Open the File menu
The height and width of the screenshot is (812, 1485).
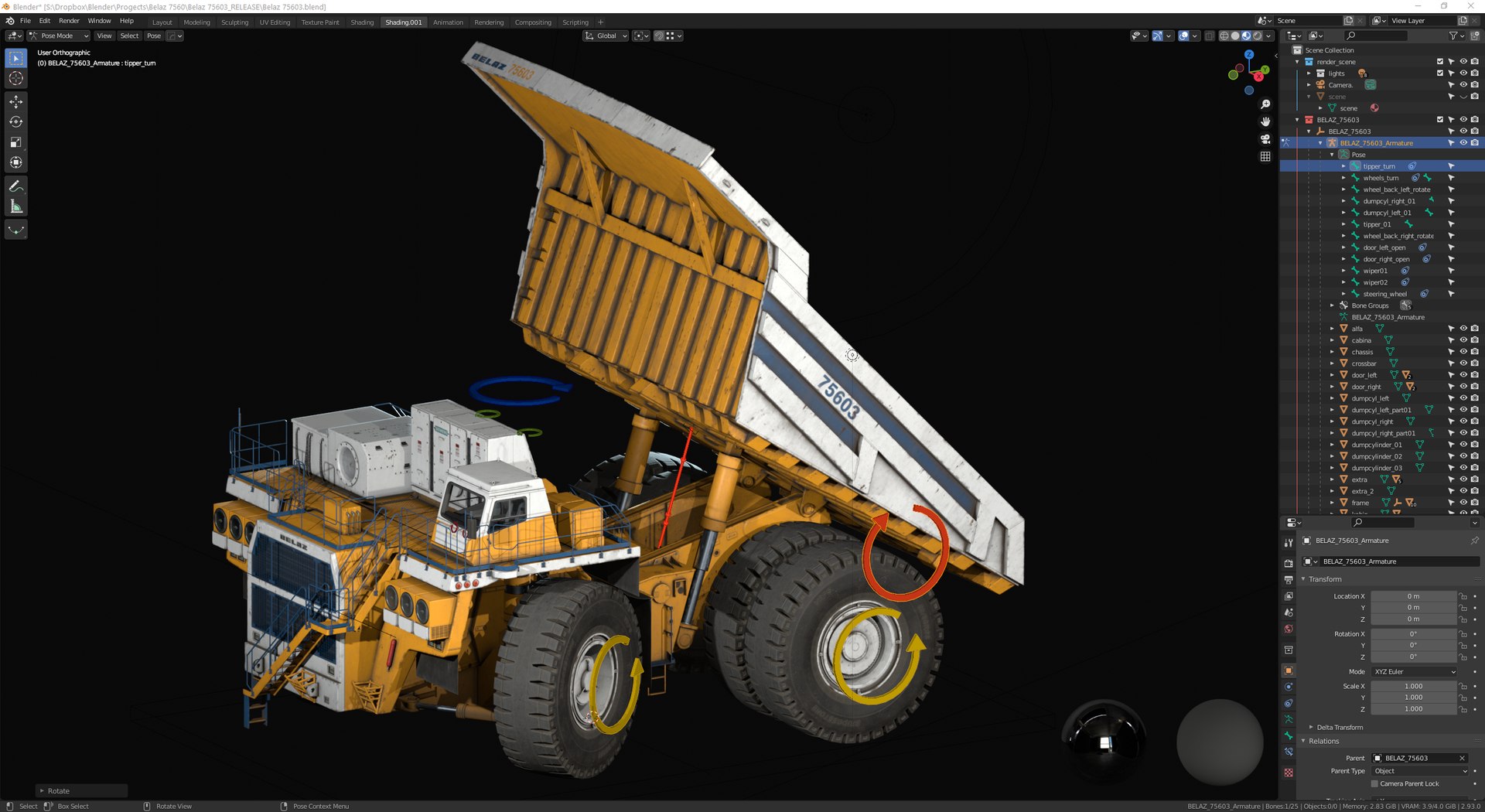[x=26, y=21]
